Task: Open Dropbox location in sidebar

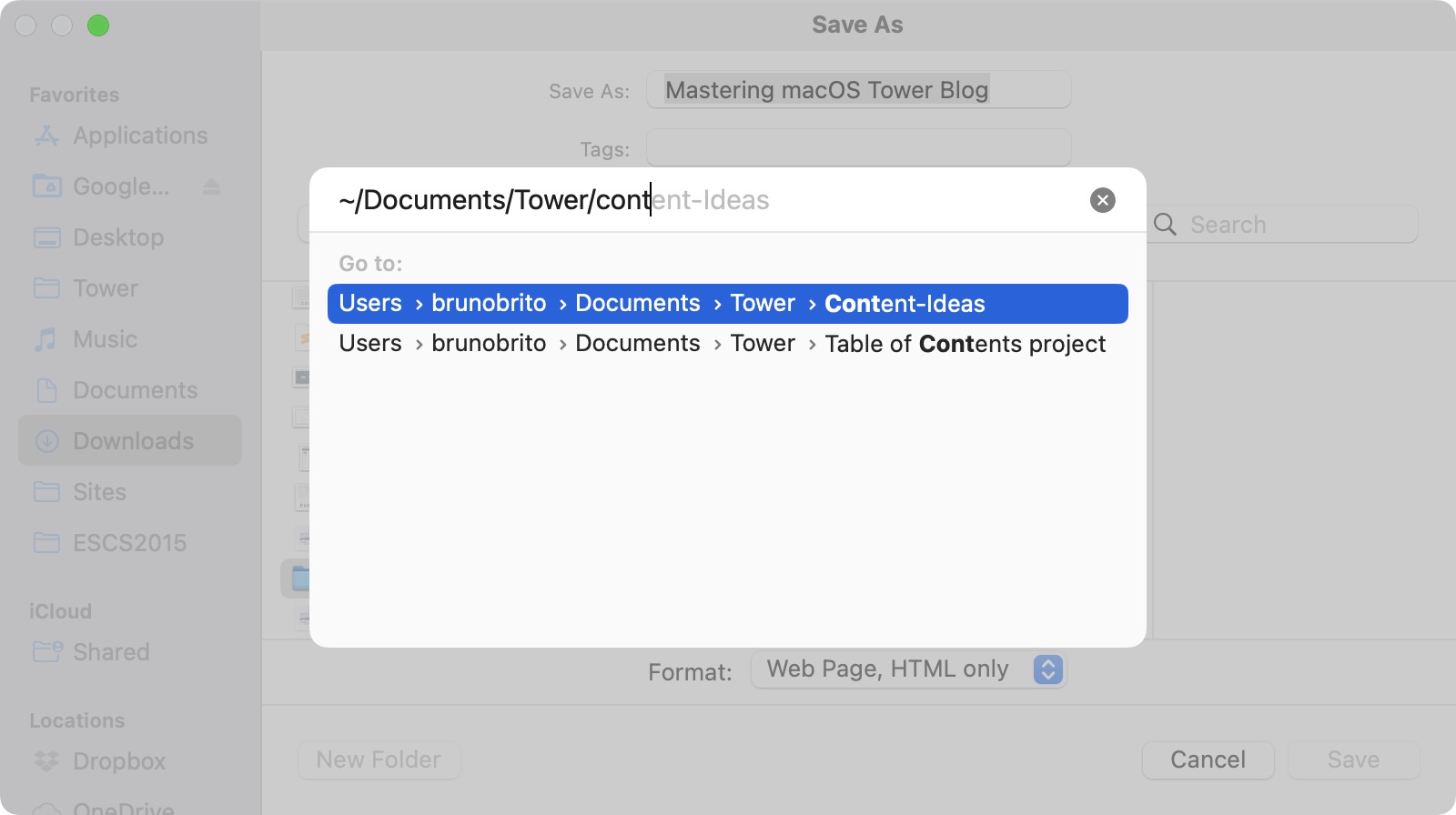Action: [118, 761]
